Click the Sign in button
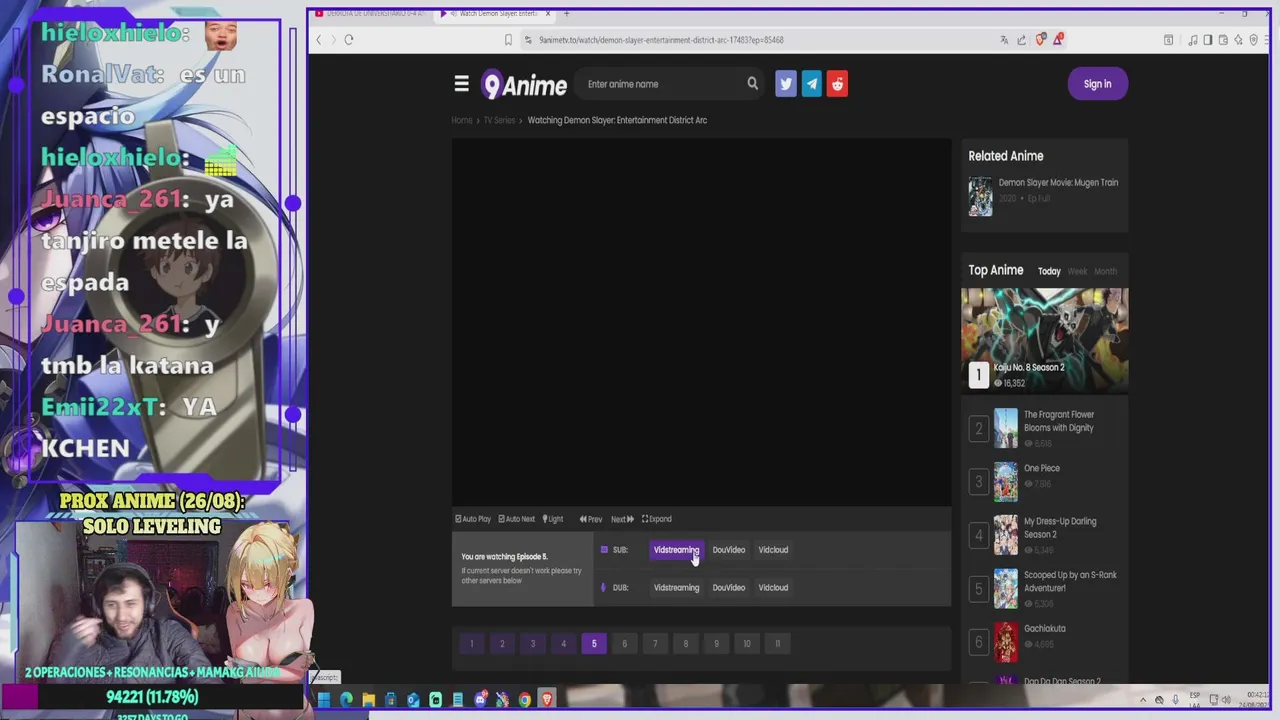The image size is (1280, 720). pyautogui.click(x=1097, y=84)
